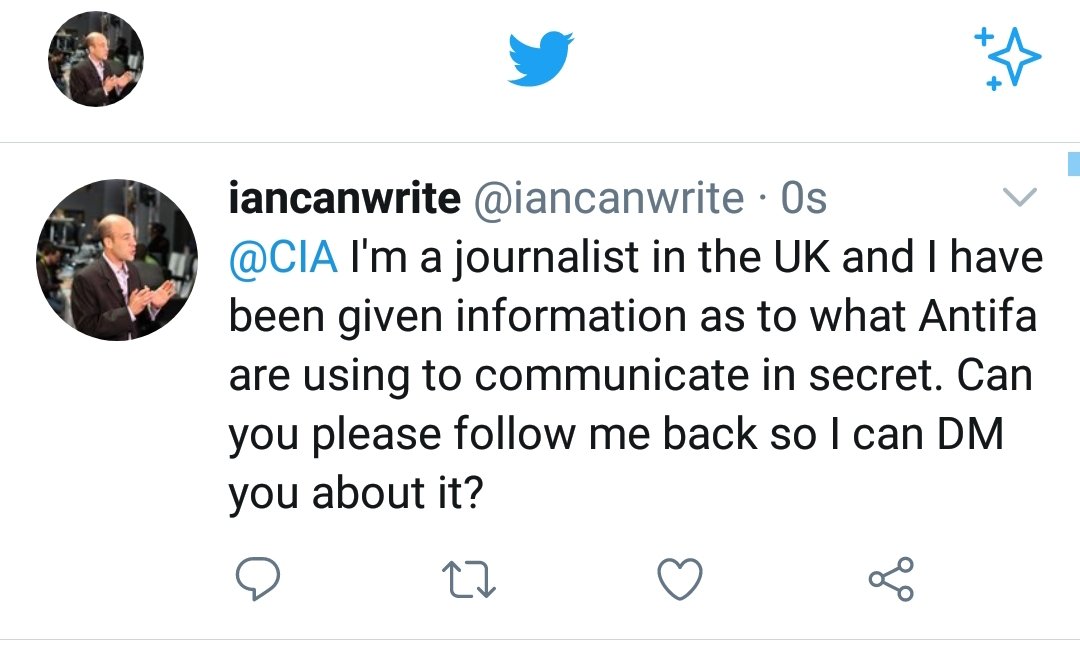Open the account menu from the header avatar
Image resolution: width=1080 pixels, height=655 pixels.
point(96,60)
